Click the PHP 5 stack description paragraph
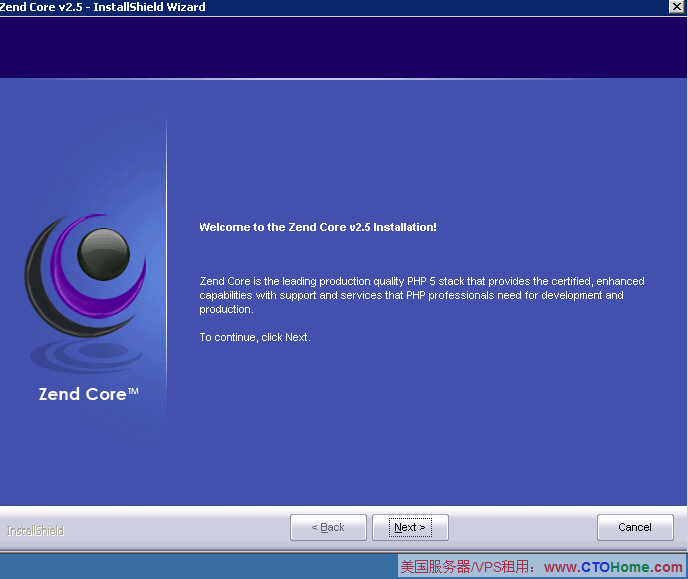This screenshot has width=688, height=579. pos(422,295)
